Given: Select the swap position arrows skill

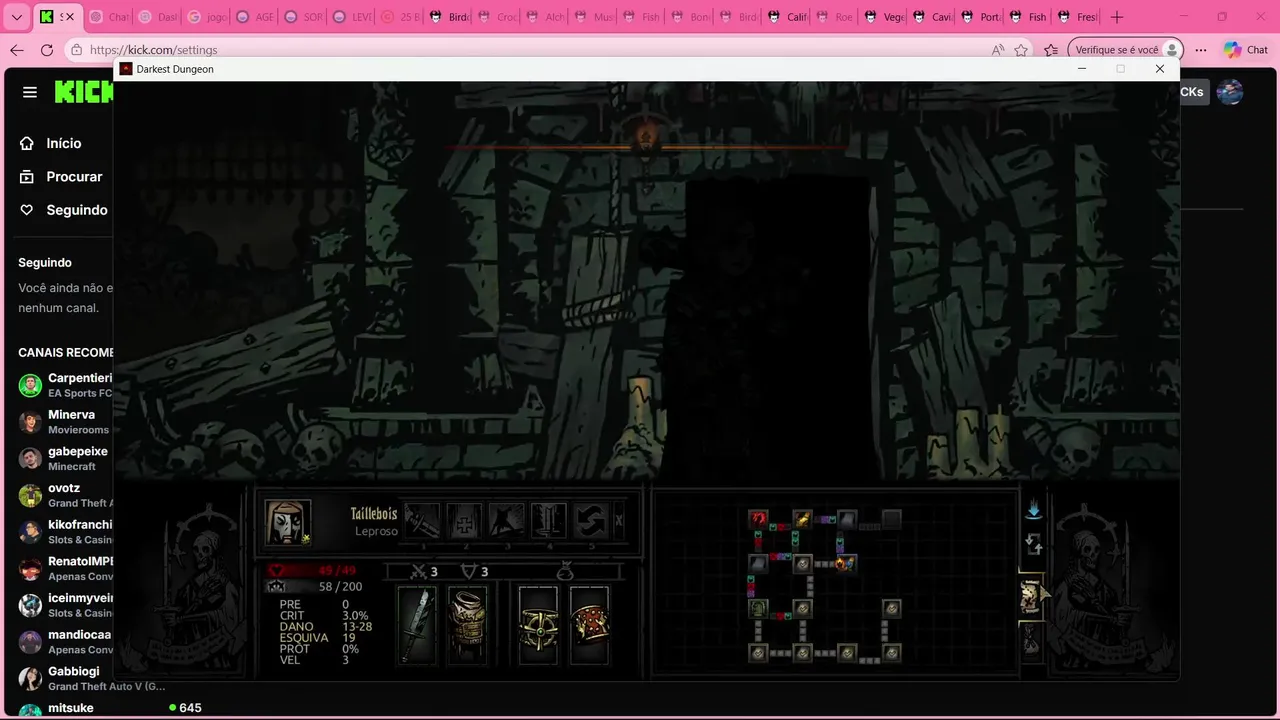Looking at the screenshot, I should [590, 522].
